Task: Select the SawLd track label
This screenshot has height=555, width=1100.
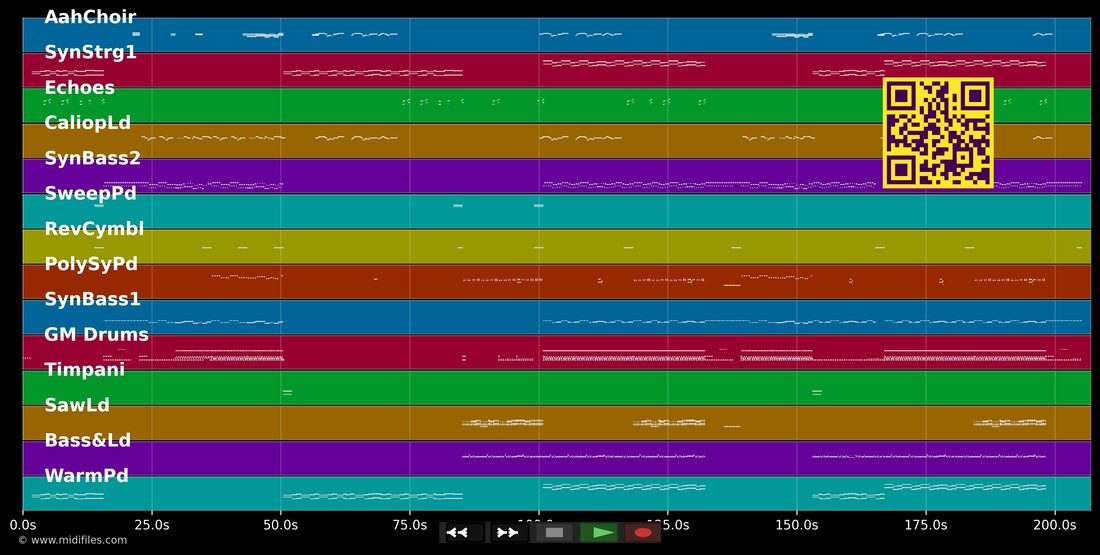Action: (76, 406)
